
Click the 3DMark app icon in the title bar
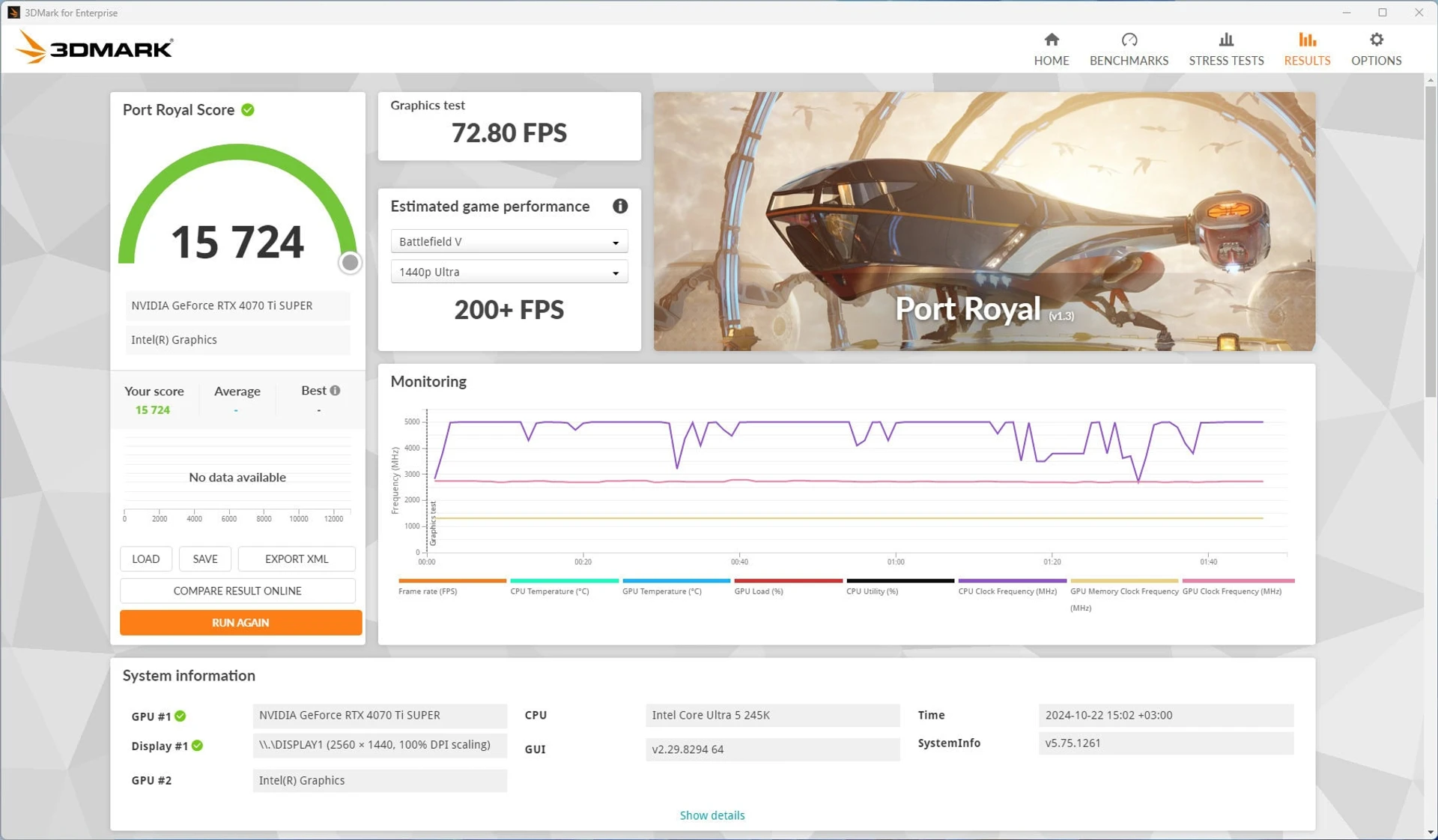[13, 12]
